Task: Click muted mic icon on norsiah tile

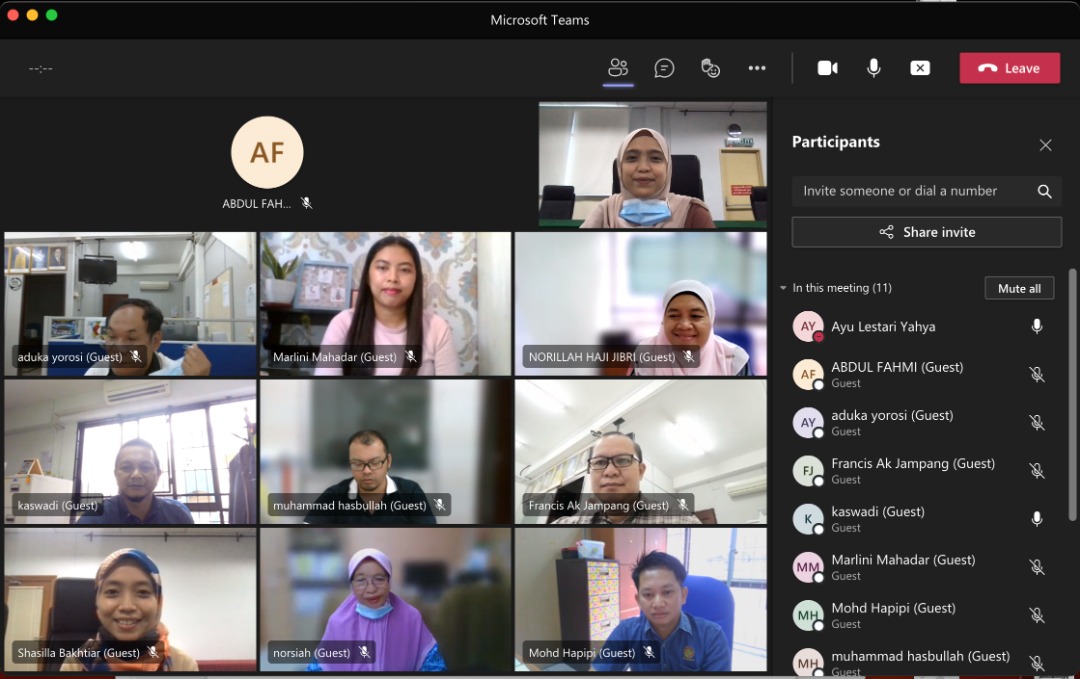Action: point(364,652)
